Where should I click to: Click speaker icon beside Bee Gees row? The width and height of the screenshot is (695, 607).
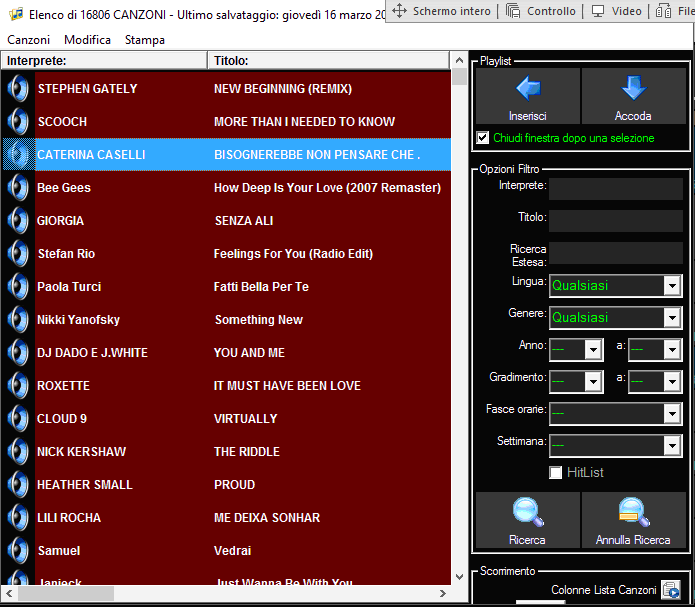[18, 187]
